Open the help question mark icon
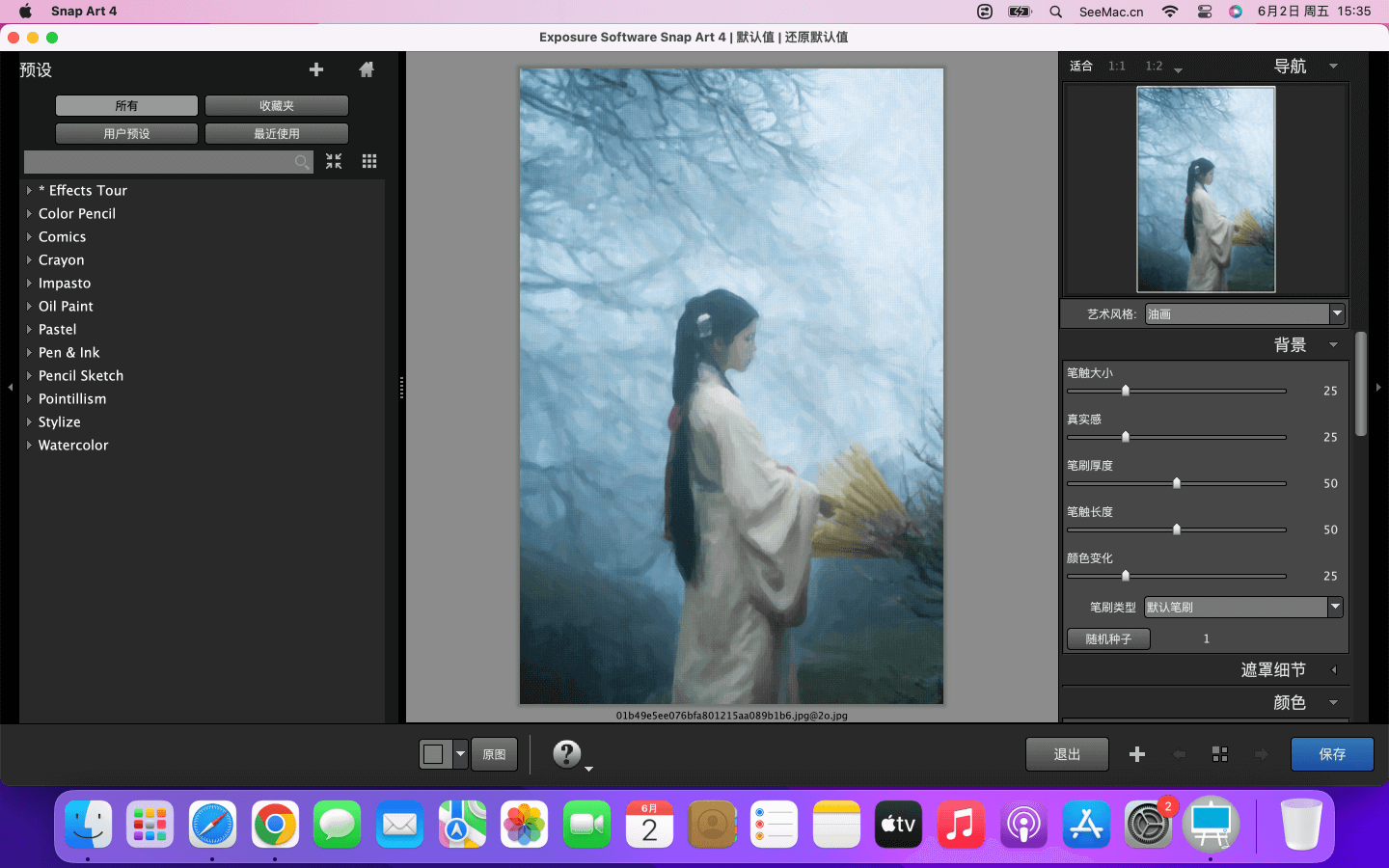The width and height of the screenshot is (1389, 868). click(567, 753)
